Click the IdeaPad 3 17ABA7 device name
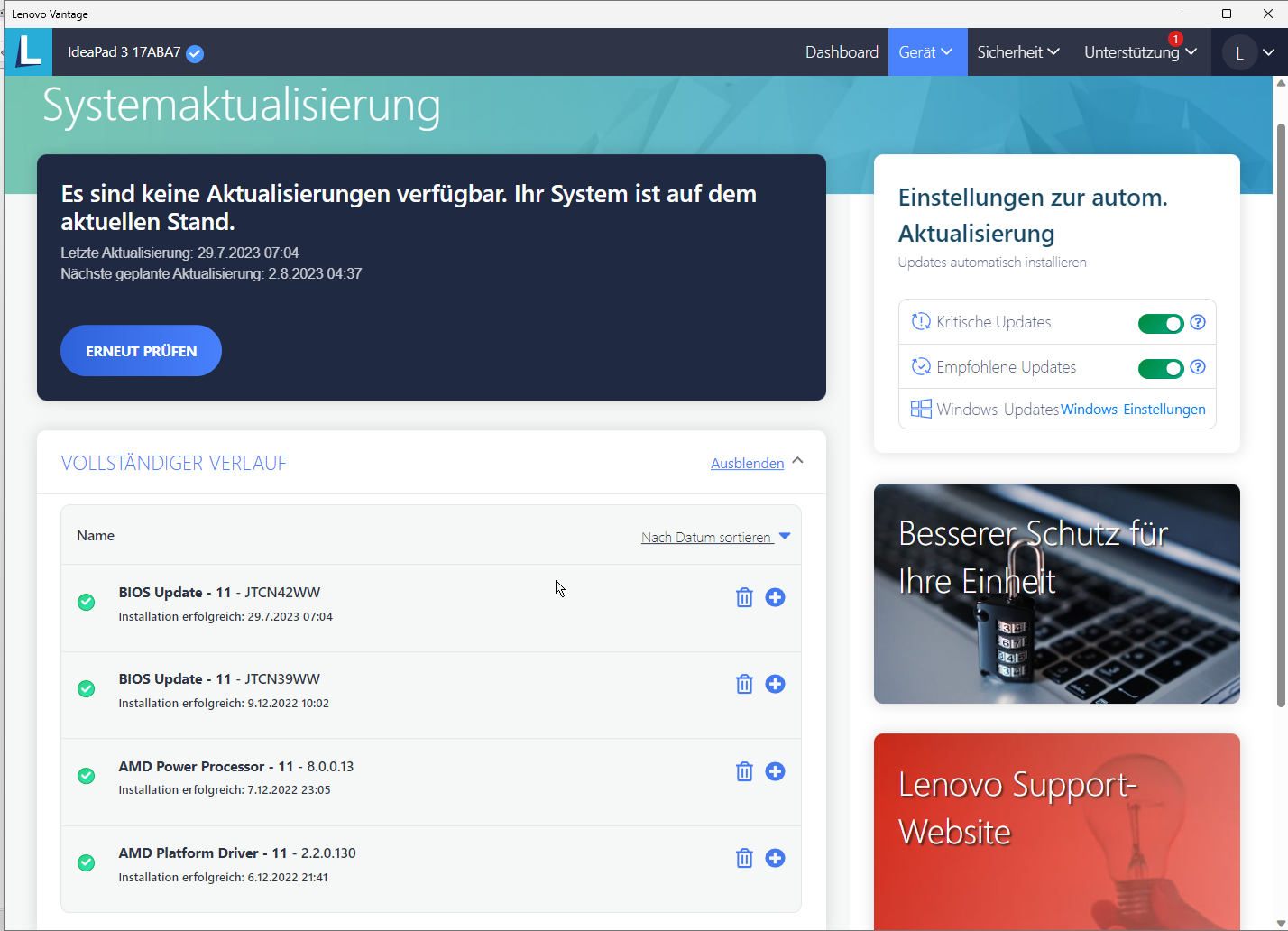1288x931 pixels. [x=124, y=52]
